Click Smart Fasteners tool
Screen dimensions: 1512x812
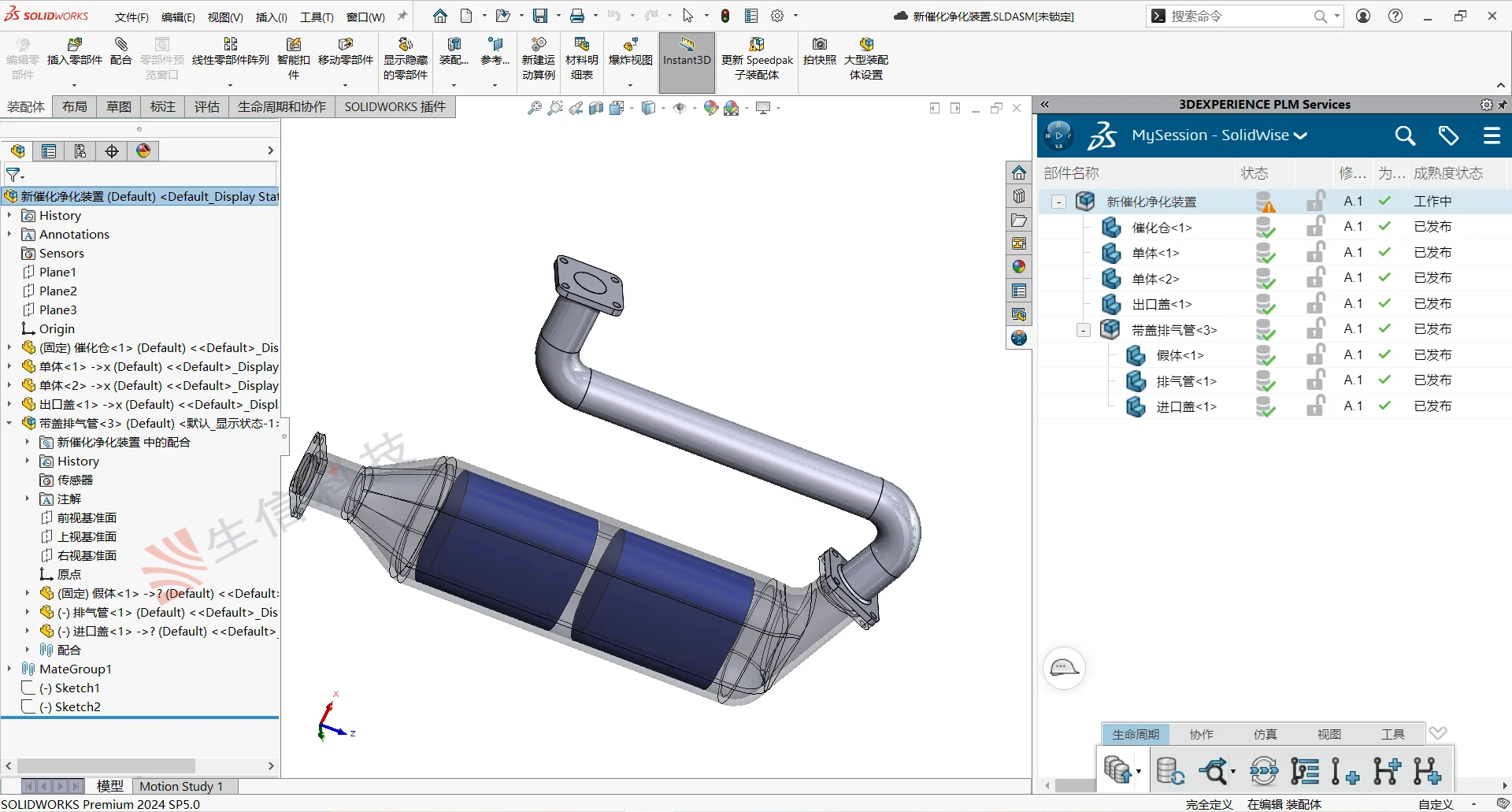click(x=293, y=58)
